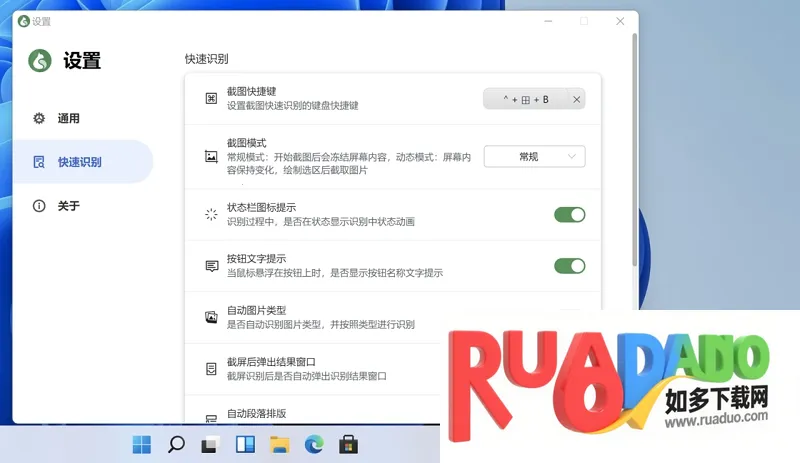This screenshot has width=800, height=463.
Task: Click the result window popup icon
Action: point(211,369)
